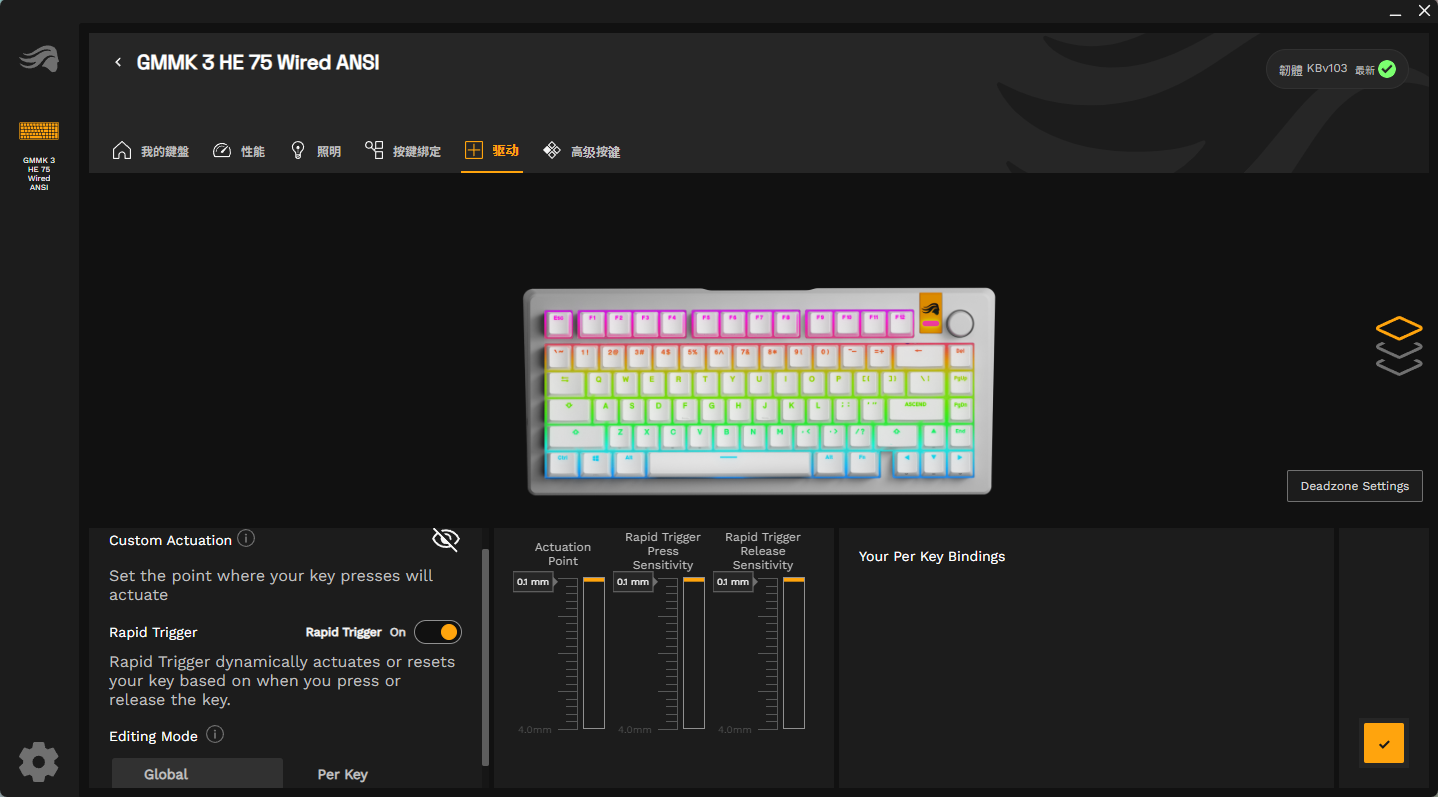Select Per Key editing mode
The width and height of the screenshot is (1438, 797).
click(343, 774)
